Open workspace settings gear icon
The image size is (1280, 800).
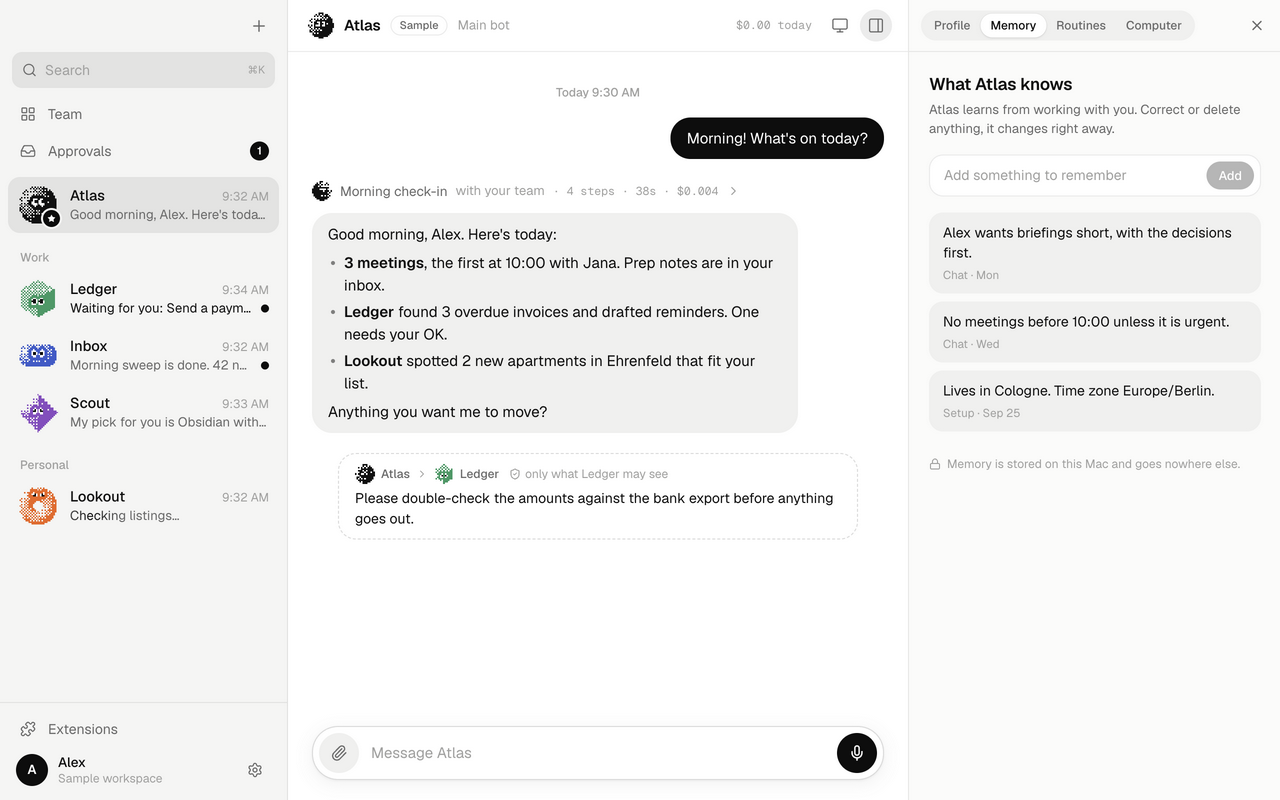coord(255,770)
